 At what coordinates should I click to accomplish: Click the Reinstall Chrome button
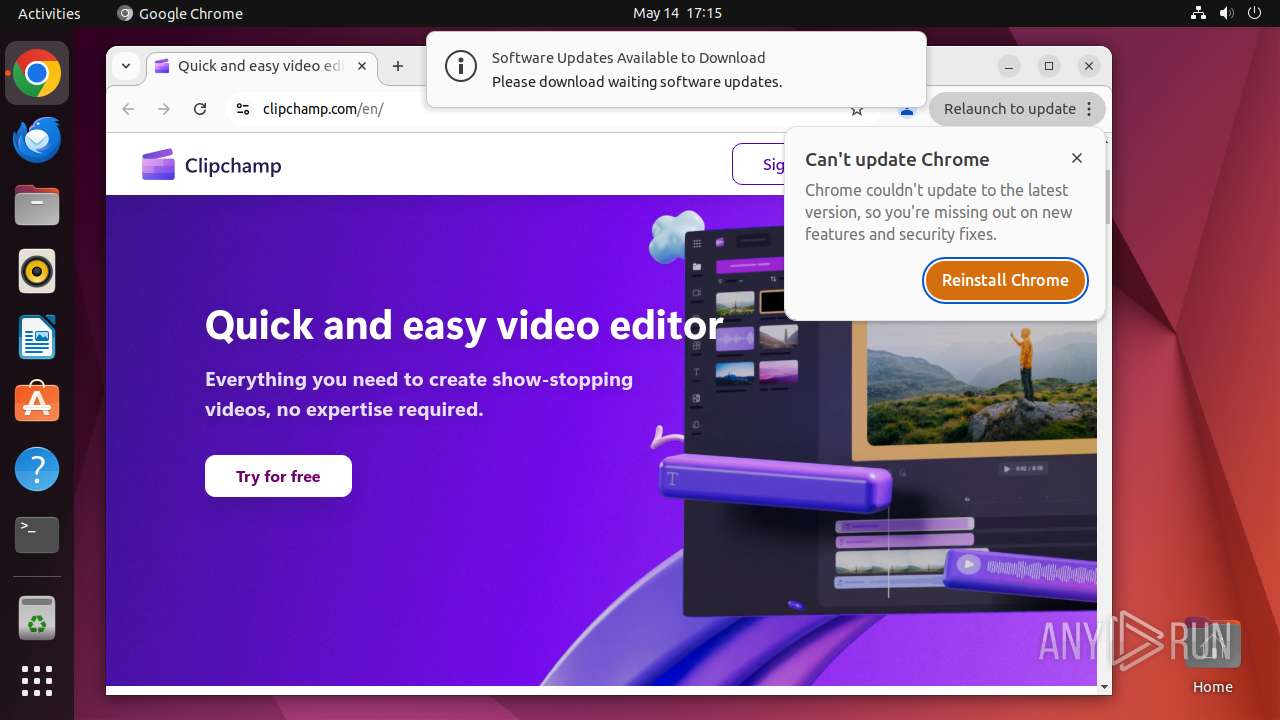[x=1005, y=280]
